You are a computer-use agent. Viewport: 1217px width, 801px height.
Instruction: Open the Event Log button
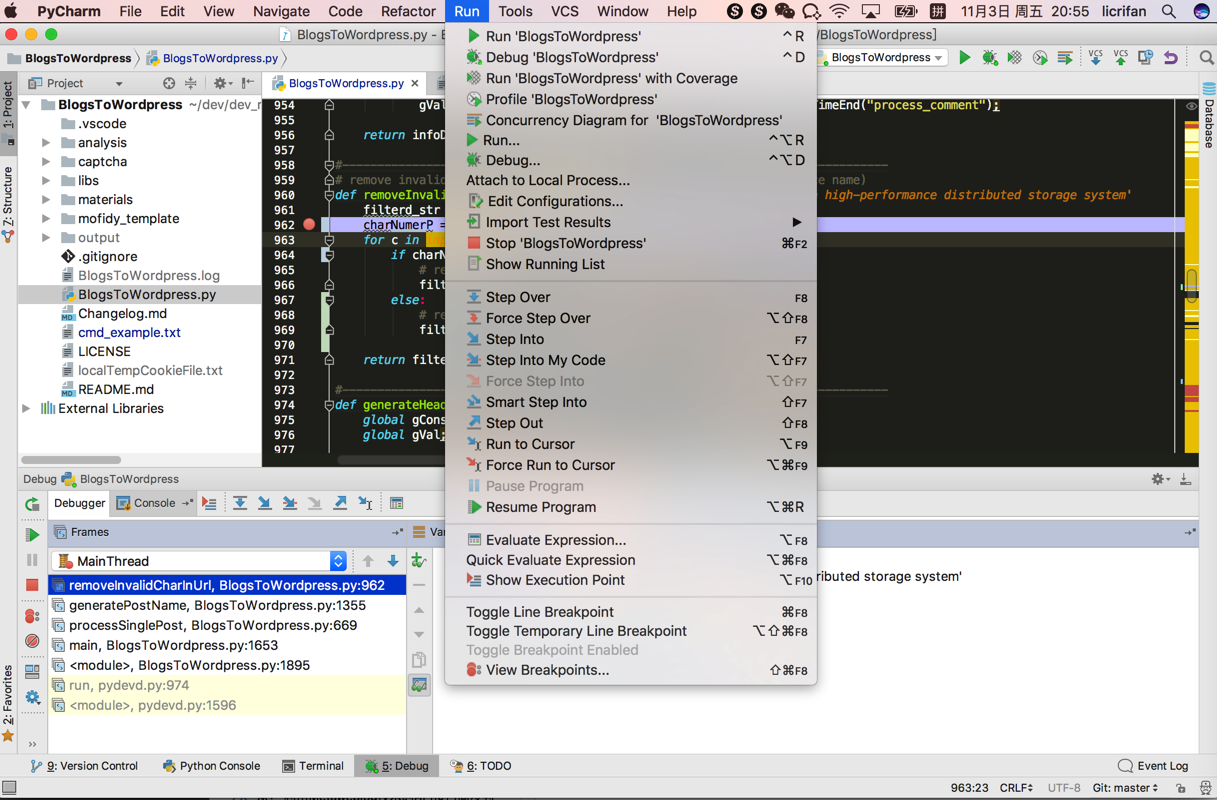click(x=1153, y=766)
